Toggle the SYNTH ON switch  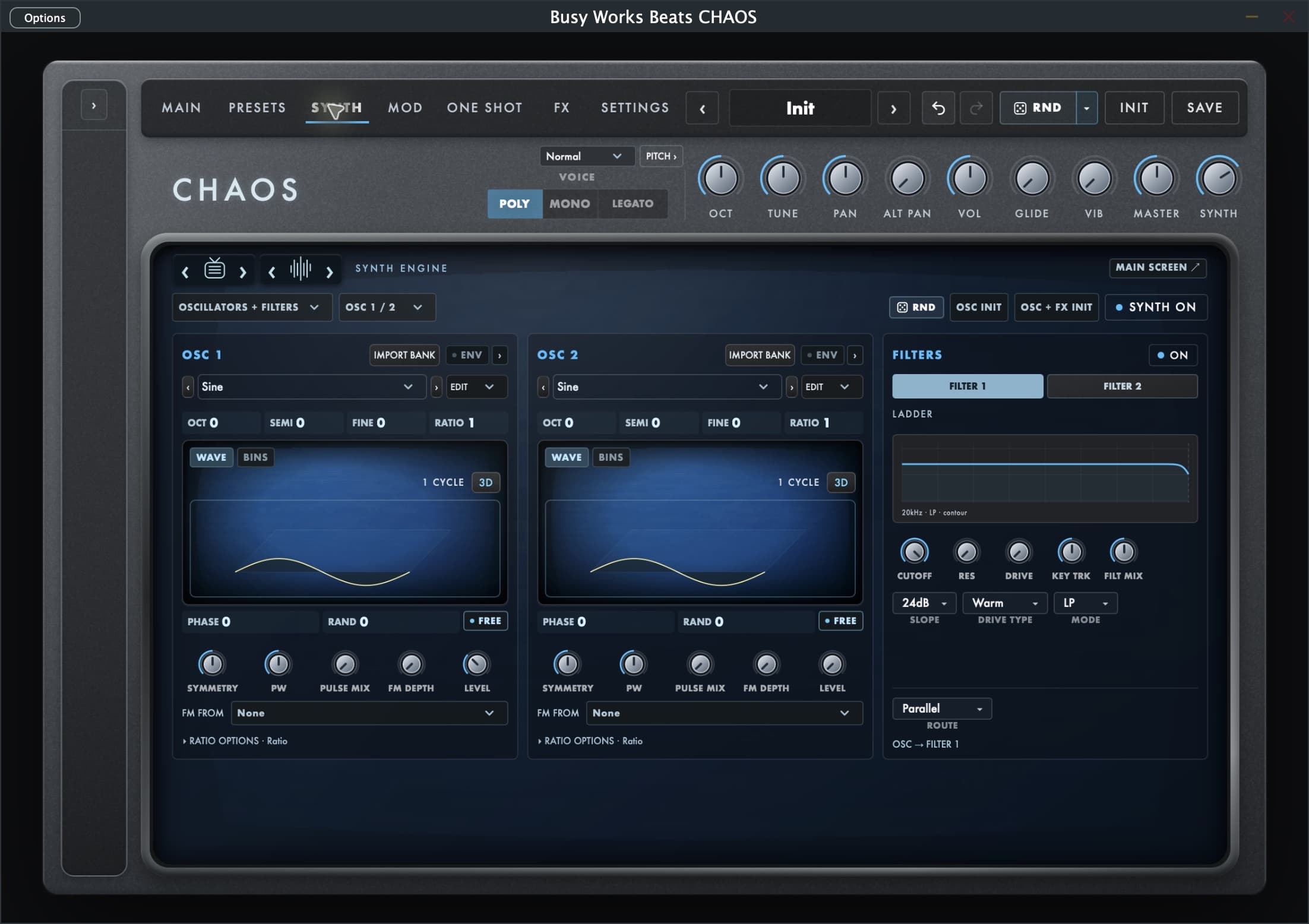(x=1156, y=307)
